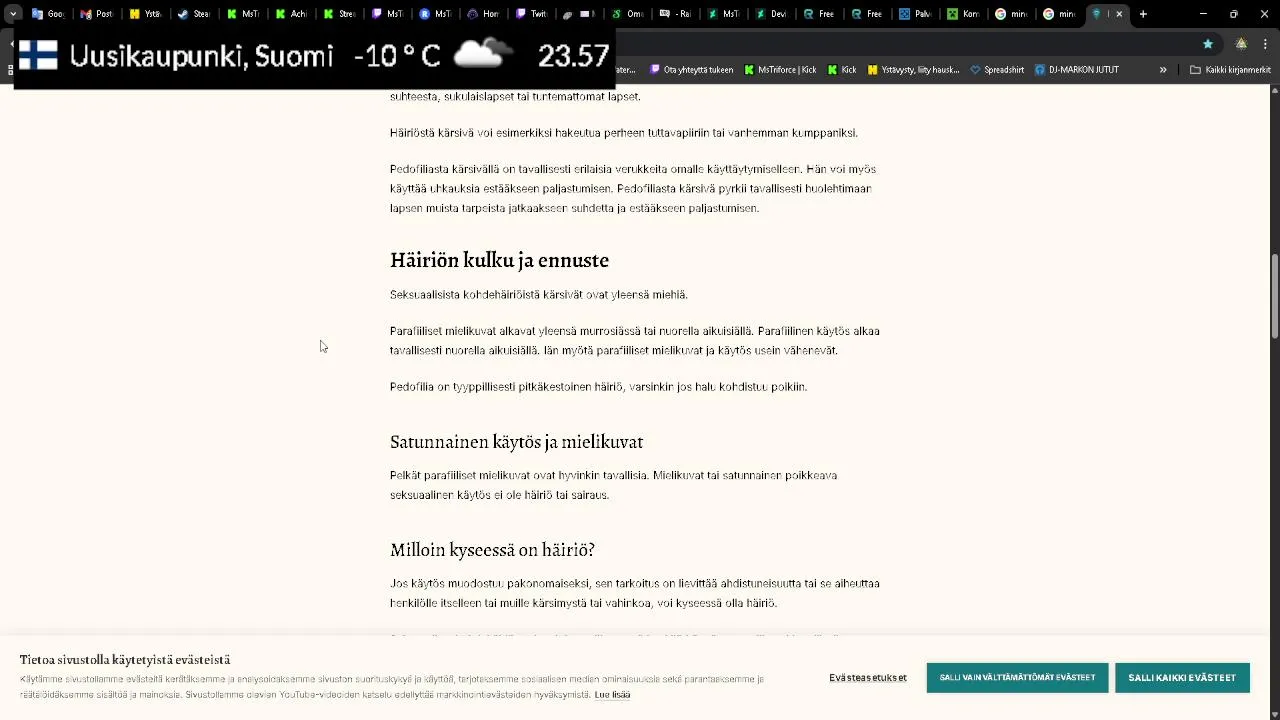
Task: Close the currently active tab
Action: 1119,14
